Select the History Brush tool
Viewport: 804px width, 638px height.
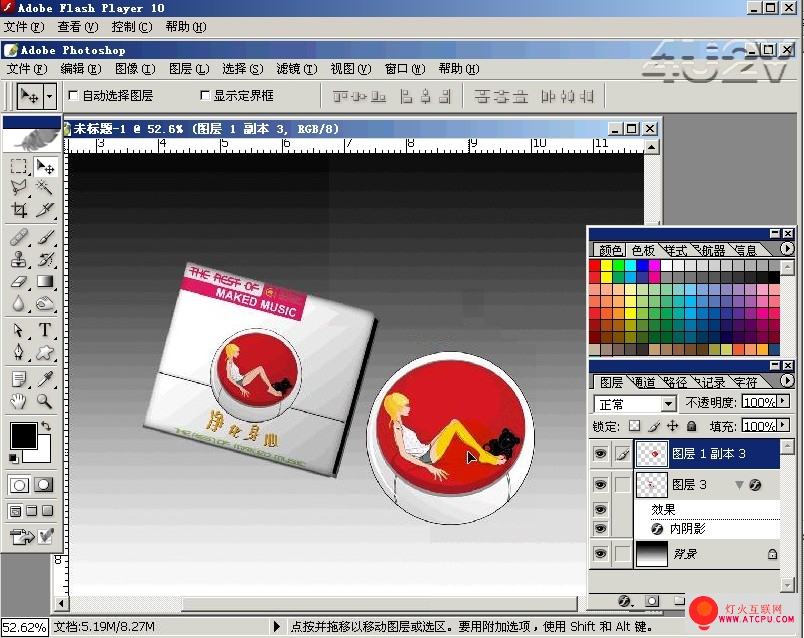[x=45, y=260]
